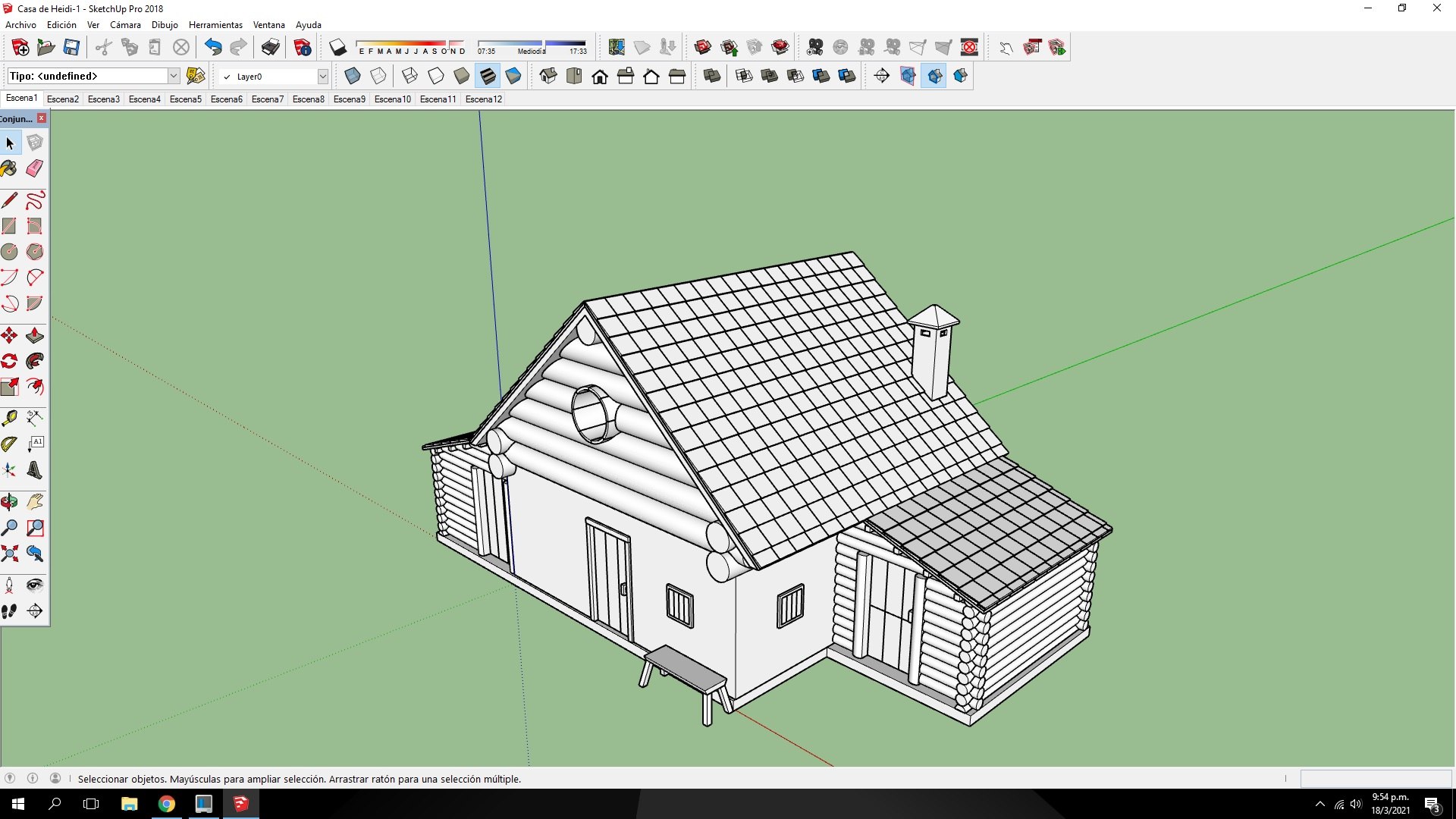Select the Line pencil tool

[x=9, y=200]
